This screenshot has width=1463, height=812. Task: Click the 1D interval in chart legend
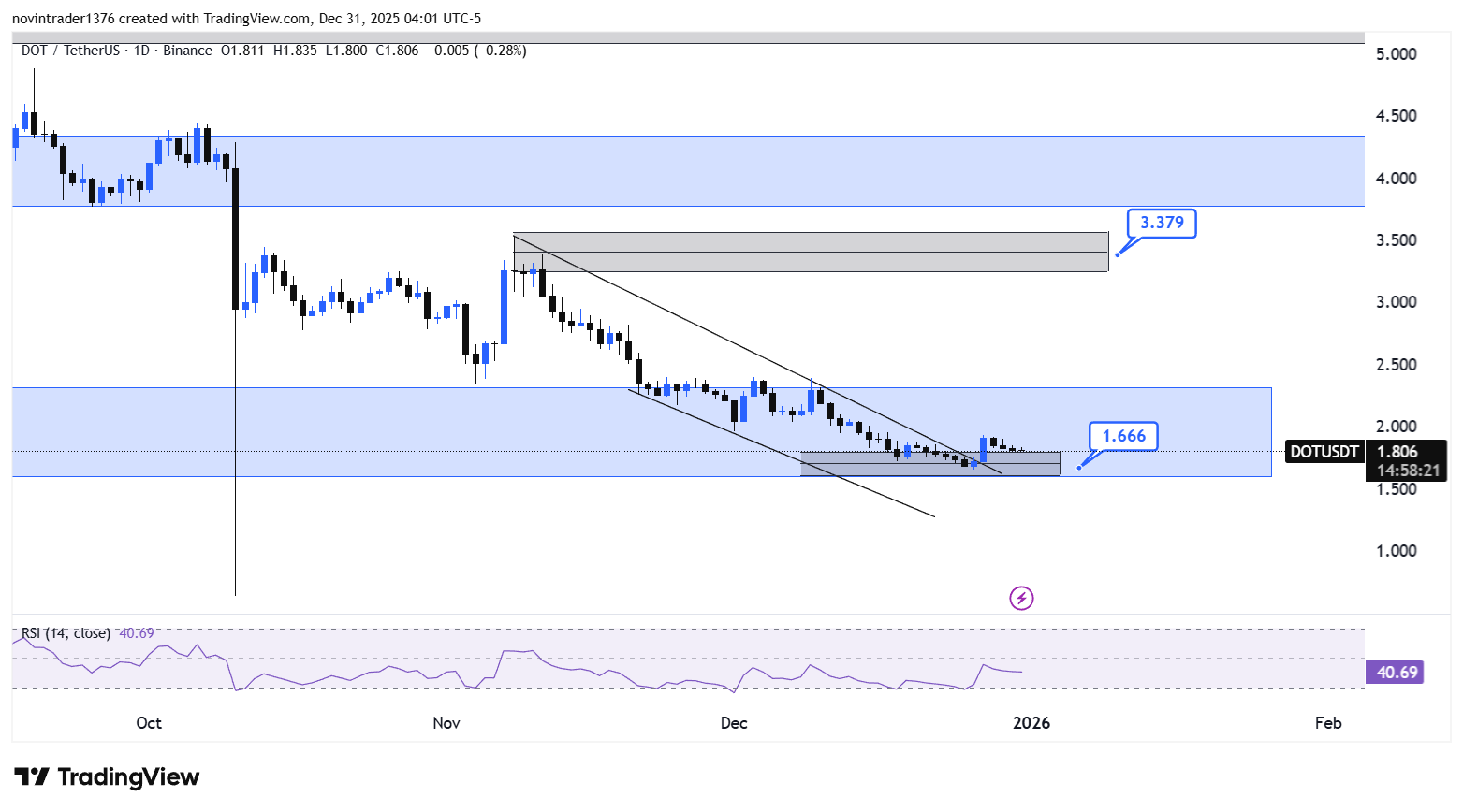point(141,51)
